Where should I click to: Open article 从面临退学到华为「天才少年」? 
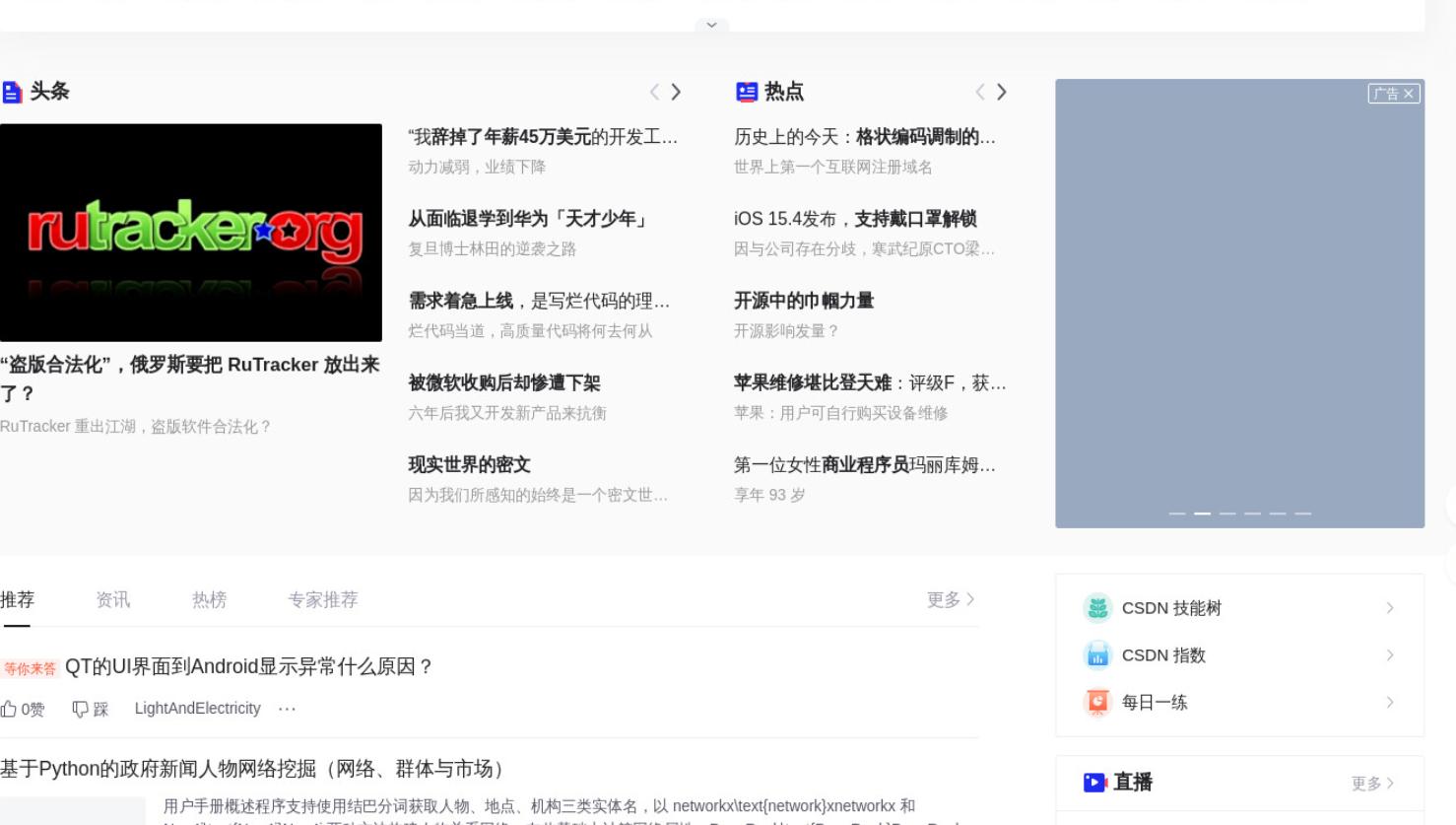pos(528,219)
